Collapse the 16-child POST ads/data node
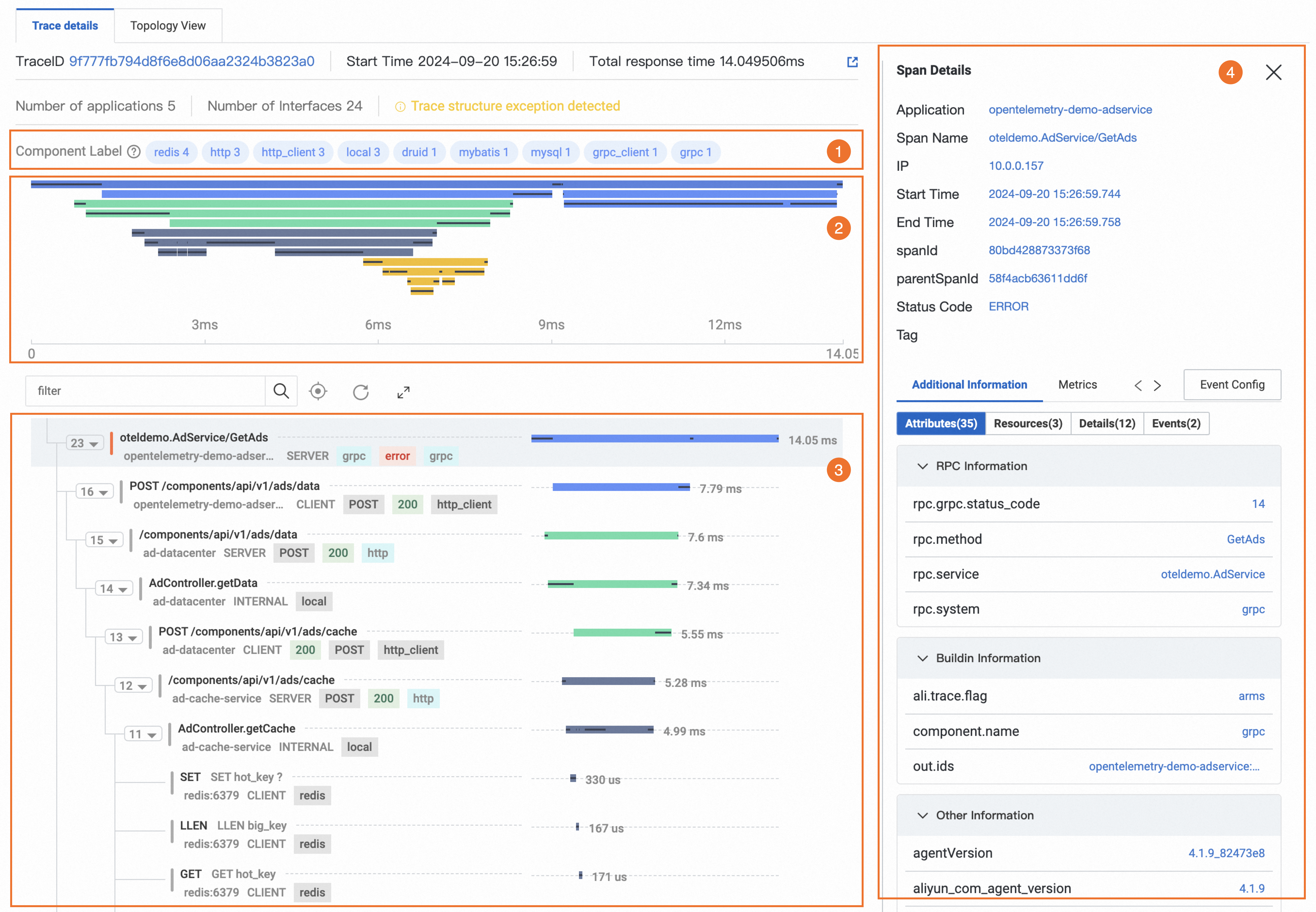 (x=94, y=491)
